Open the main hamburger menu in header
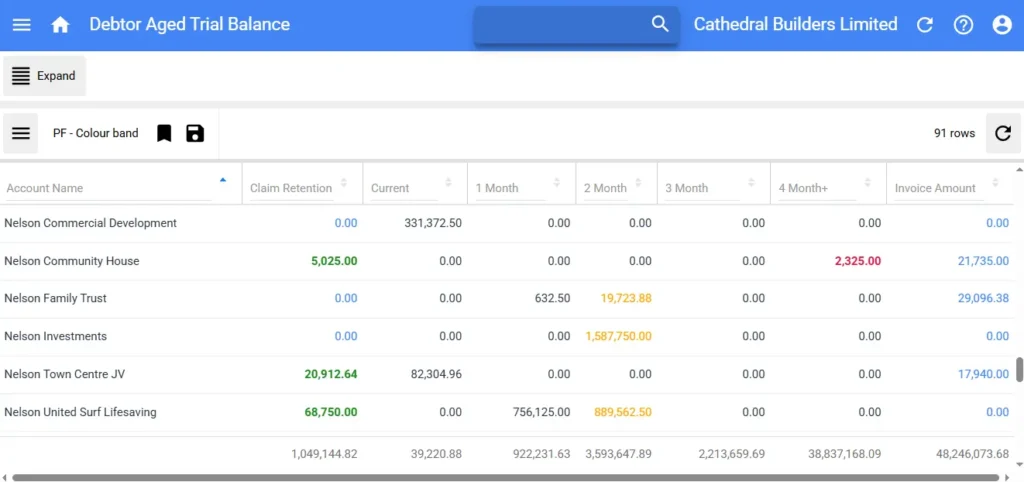The image size is (1024, 482). (22, 25)
